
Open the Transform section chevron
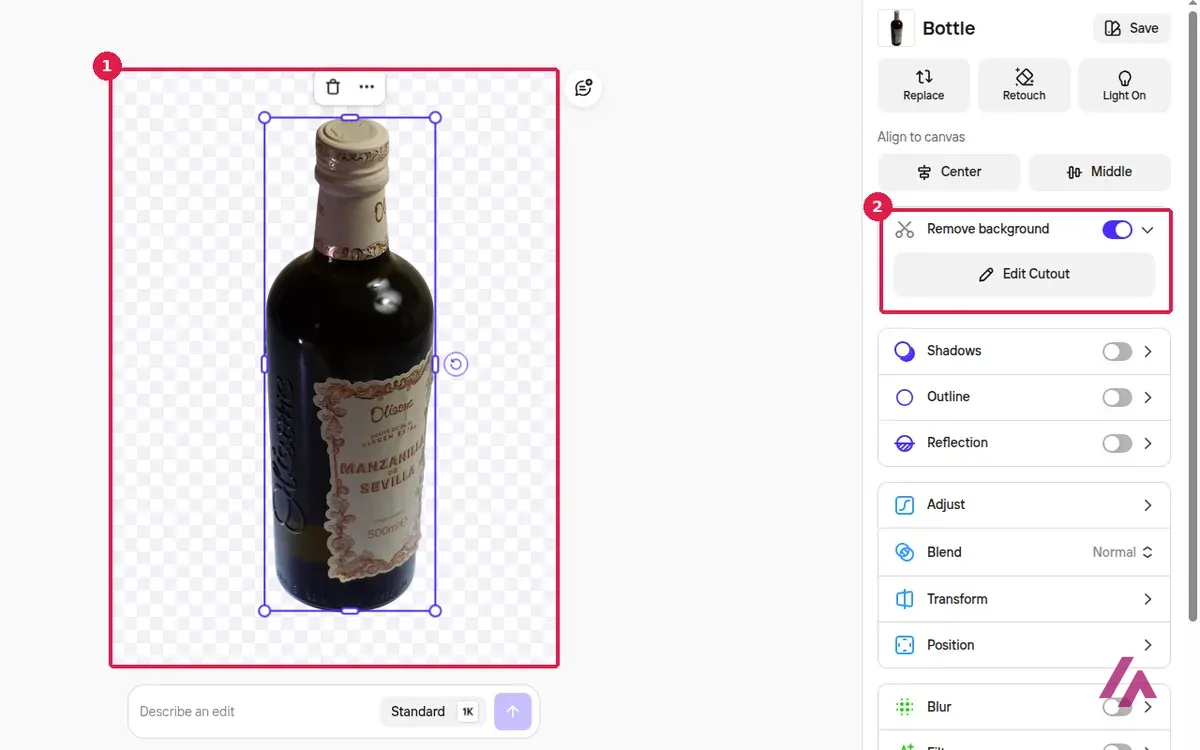1148,599
